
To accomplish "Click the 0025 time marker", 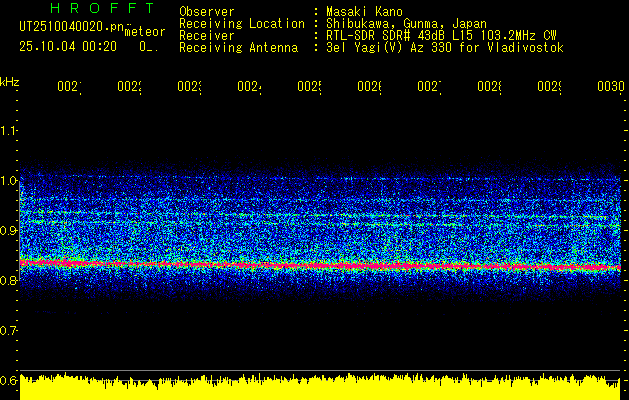I will click(x=309, y=86).
